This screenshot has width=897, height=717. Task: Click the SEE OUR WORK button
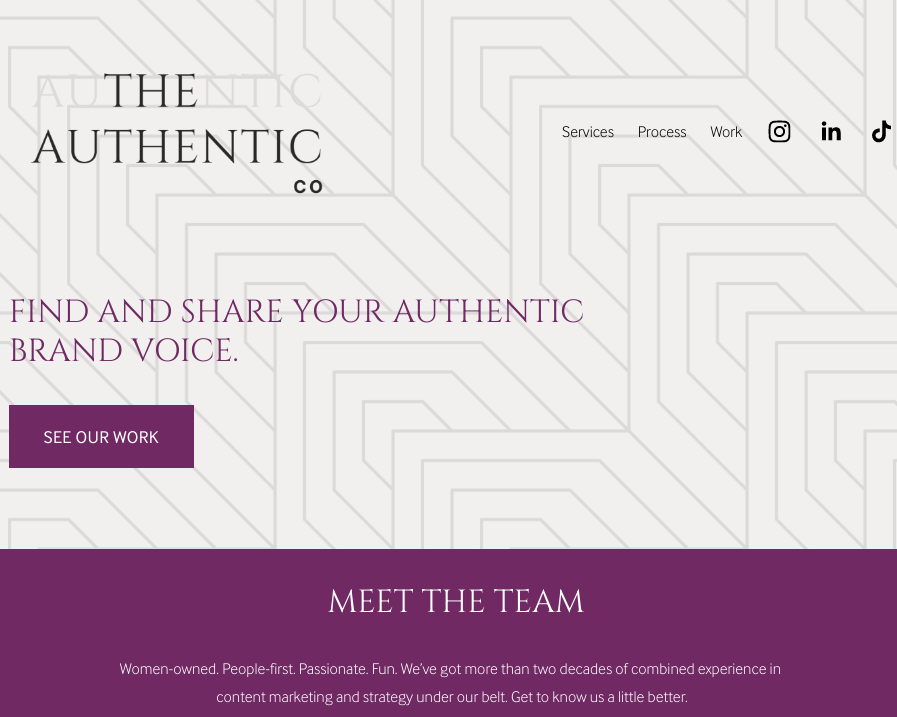click(101, 437)
